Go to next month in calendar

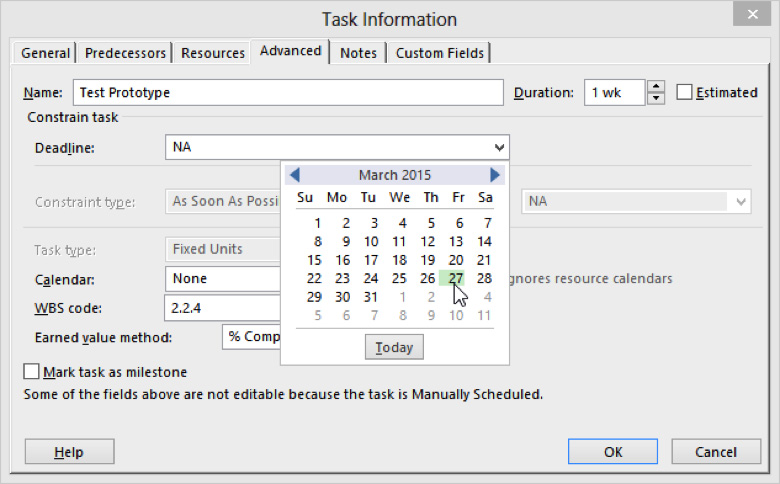(494, 175)
